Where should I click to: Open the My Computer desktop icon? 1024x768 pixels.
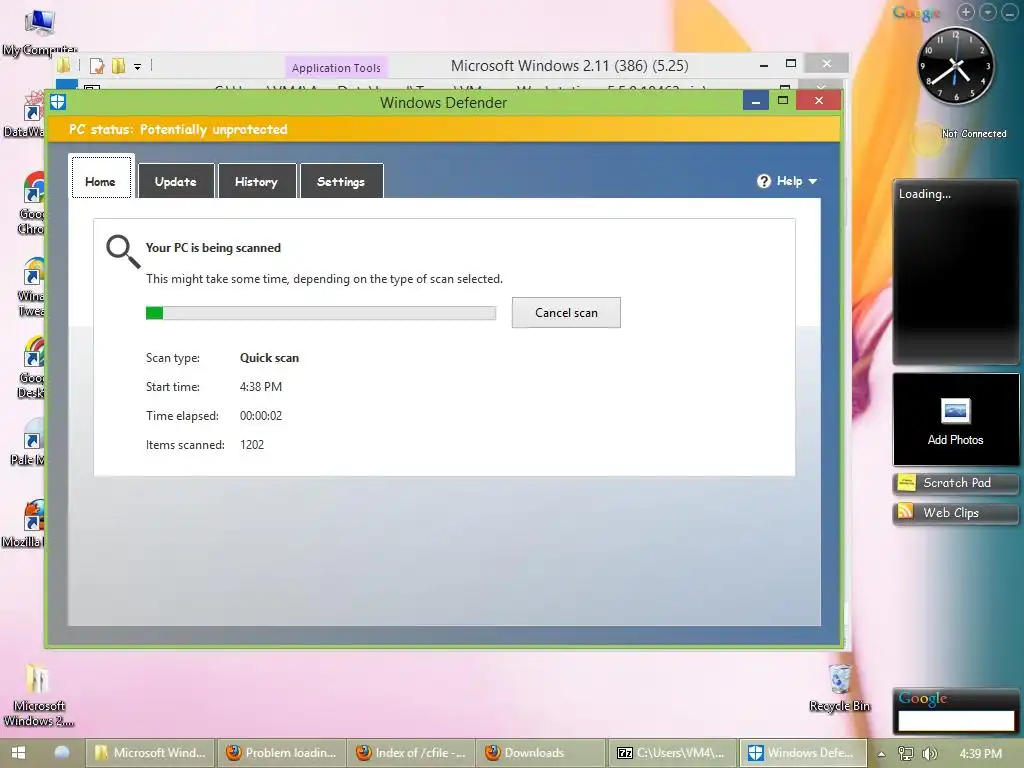tap(39, 32)
